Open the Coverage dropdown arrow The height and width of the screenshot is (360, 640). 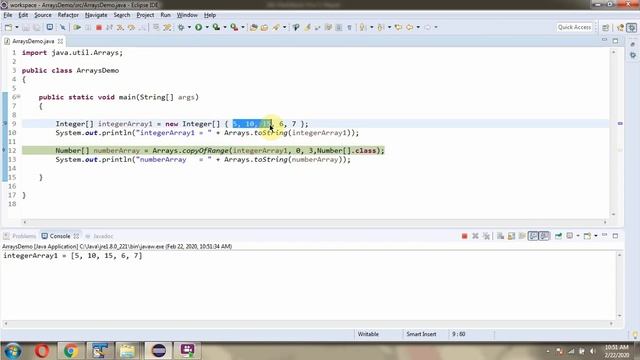click(225, 27)
